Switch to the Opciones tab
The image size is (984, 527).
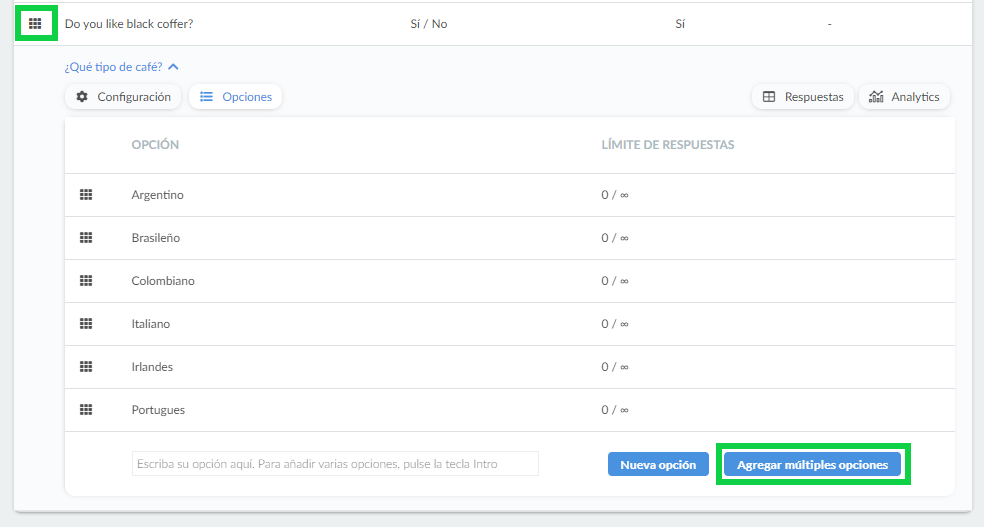pyautogui.click(x=235, y=97)
